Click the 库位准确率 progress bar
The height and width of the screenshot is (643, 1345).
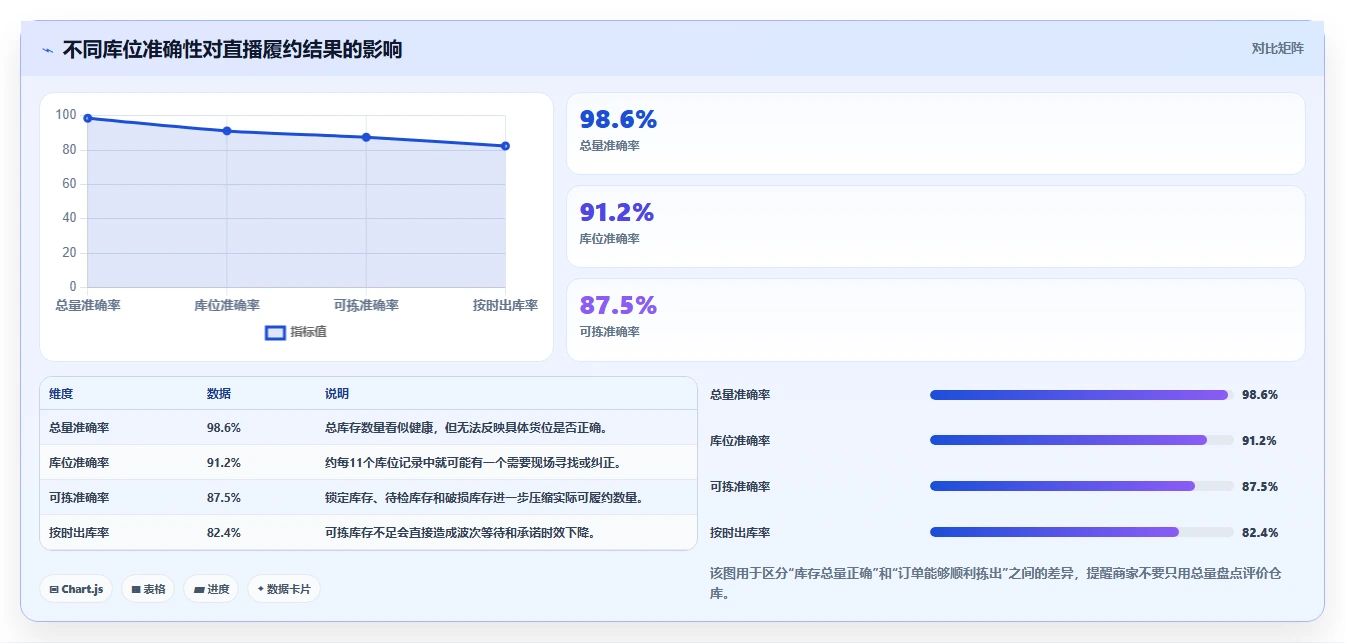coord(1081,441)
